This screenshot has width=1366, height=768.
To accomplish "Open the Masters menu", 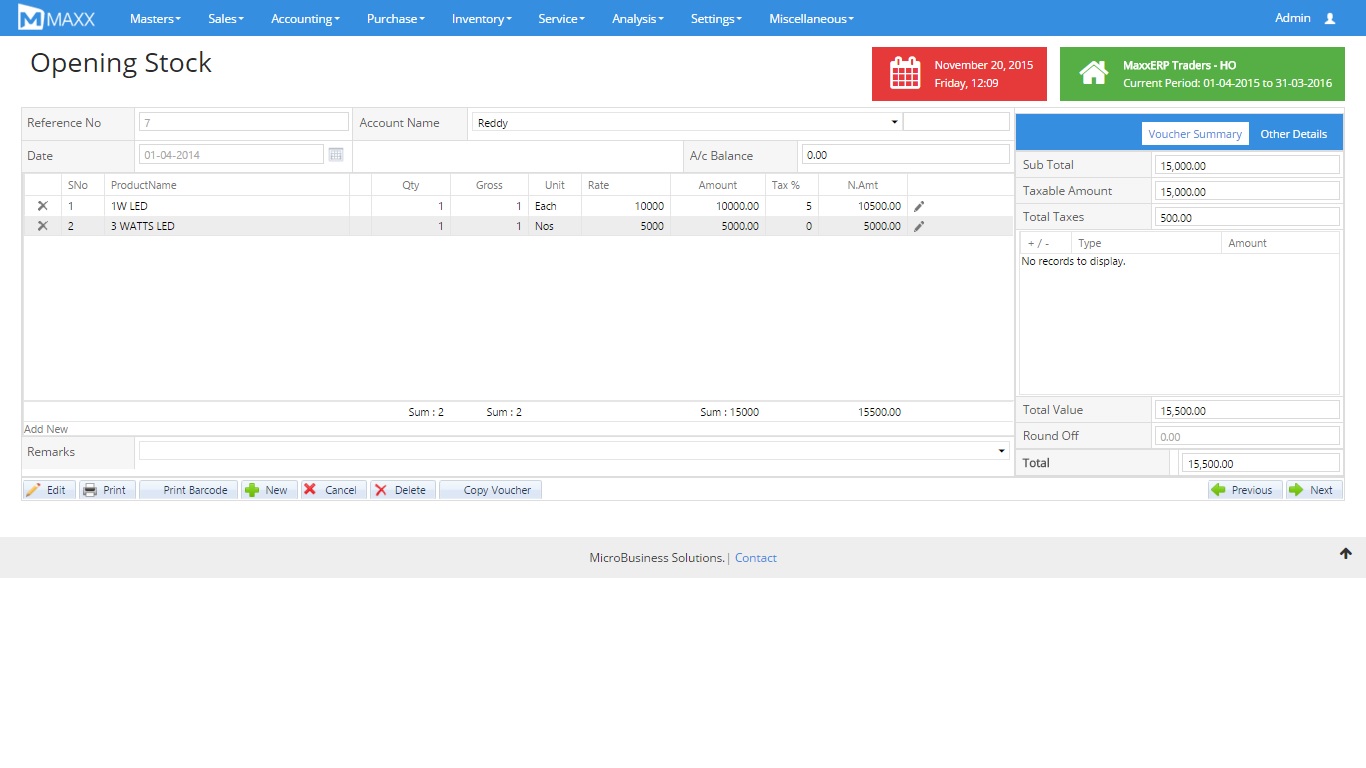I will (155, 19).
